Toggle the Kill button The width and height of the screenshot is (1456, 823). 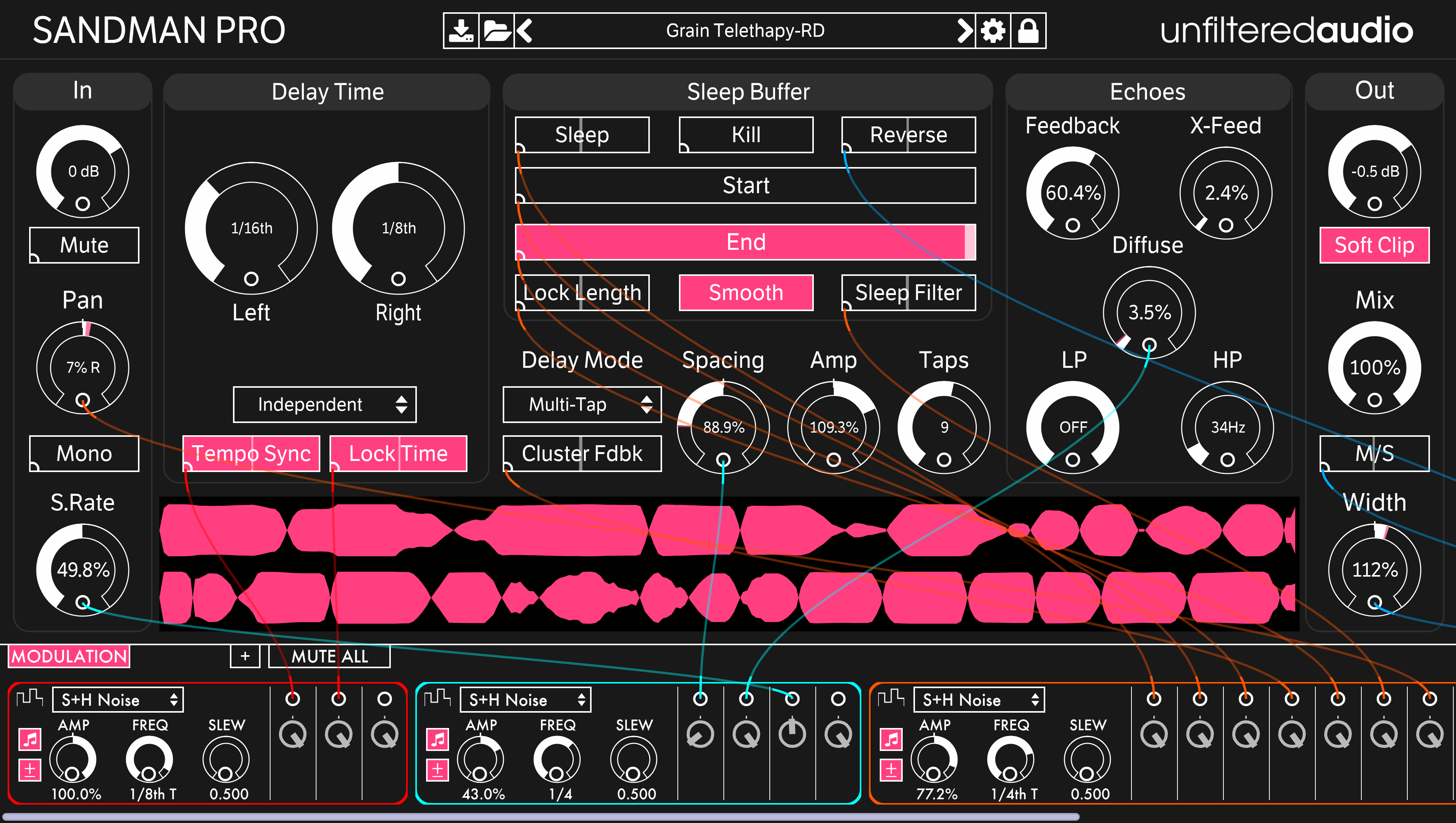[746, 135]
